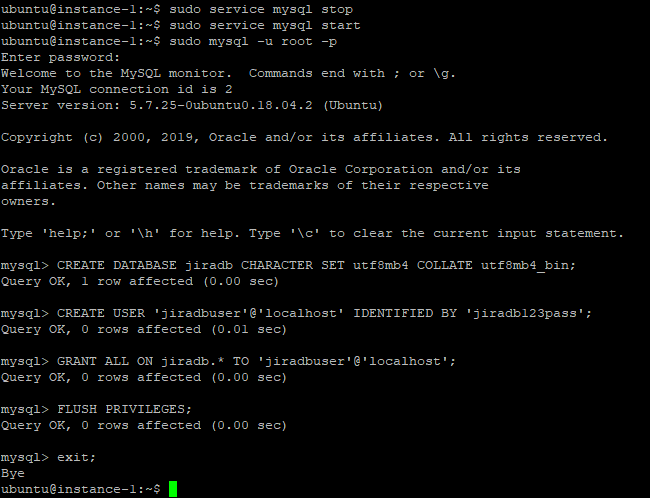Click the GRANT ALL ON jiradb.* statement
Screen dimensions: 650x498
coord(256,362)
